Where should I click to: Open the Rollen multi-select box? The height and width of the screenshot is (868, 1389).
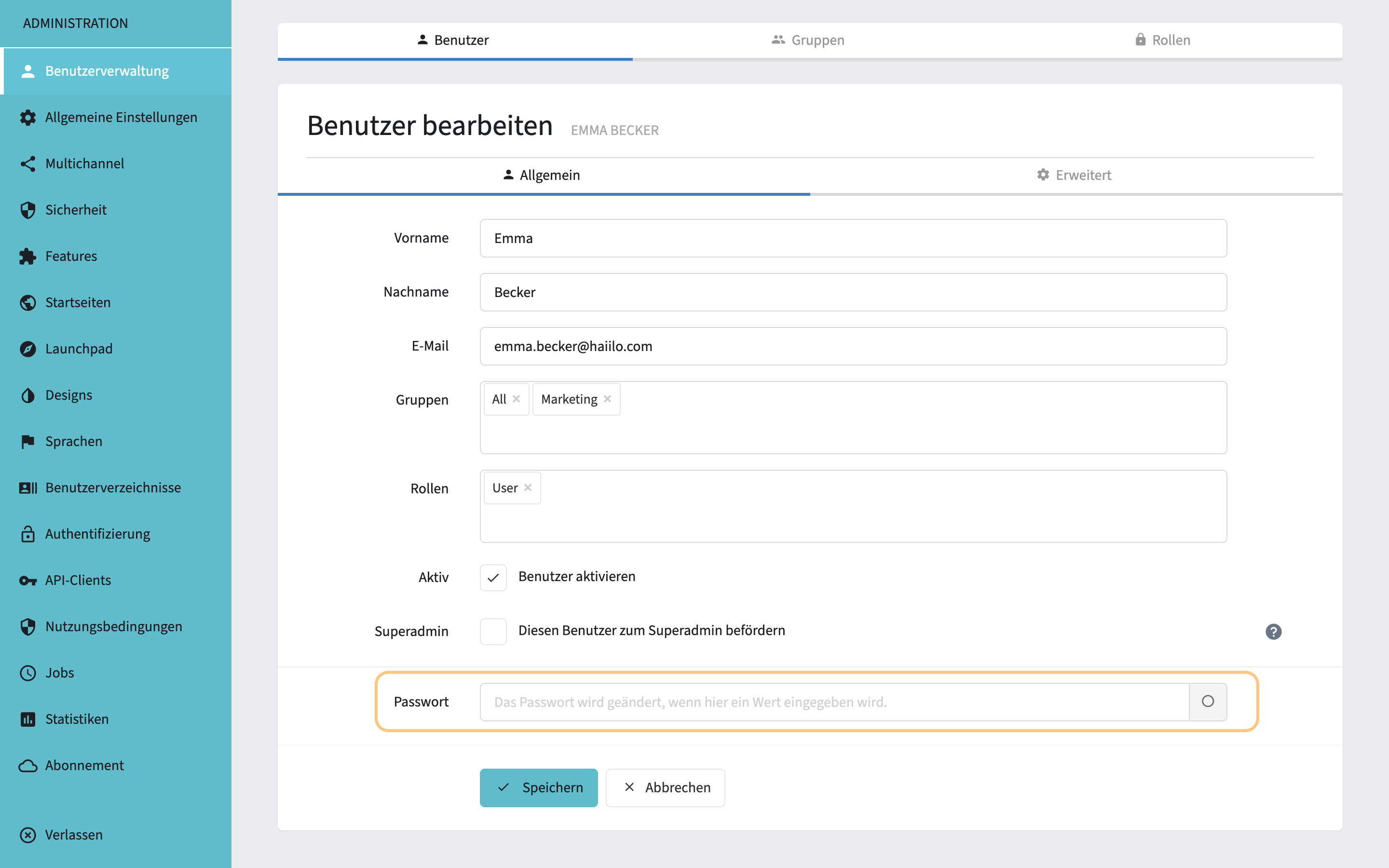(x=853, y=506)
